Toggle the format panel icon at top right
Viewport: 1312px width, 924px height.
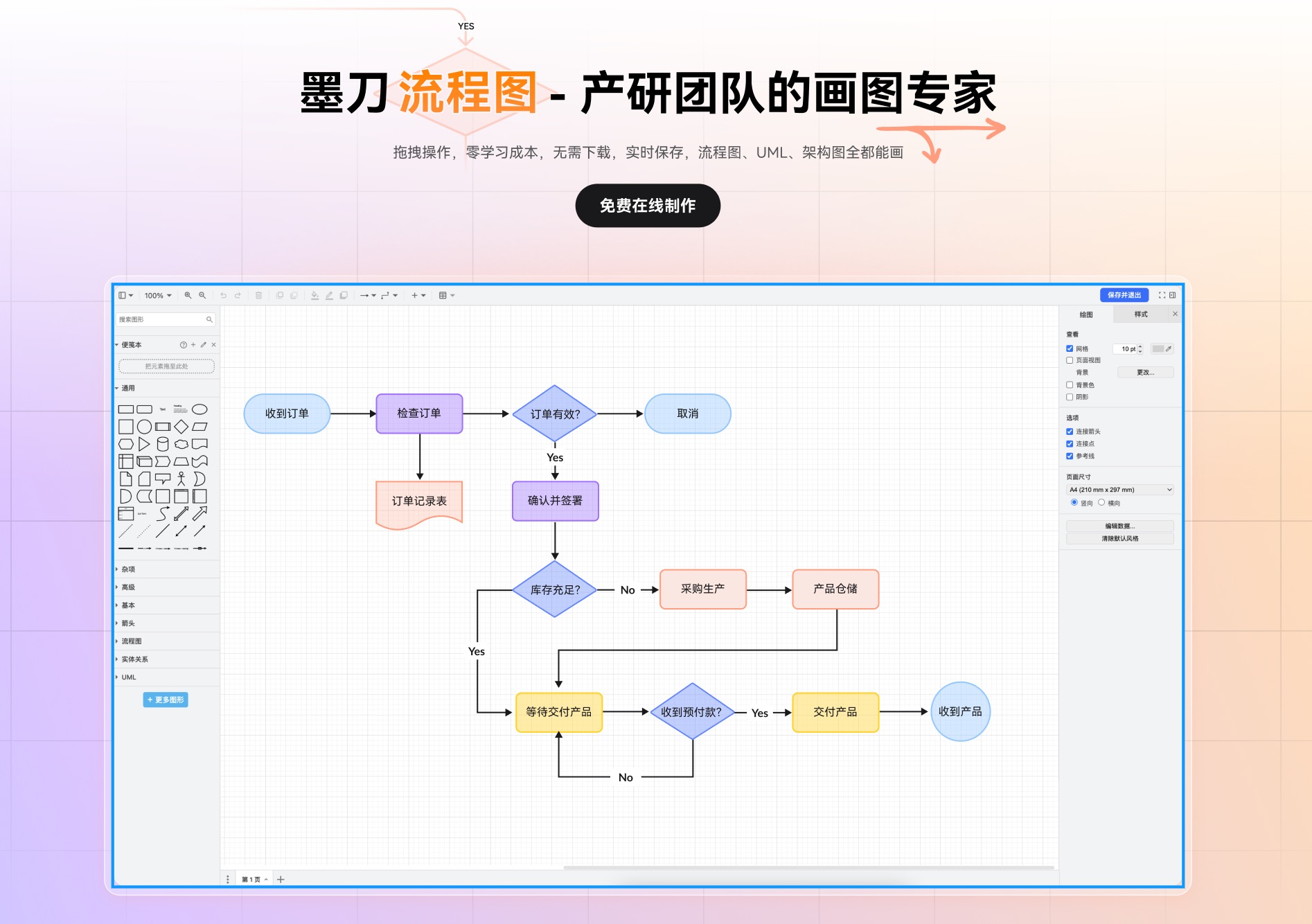[x=1173, y=295]
